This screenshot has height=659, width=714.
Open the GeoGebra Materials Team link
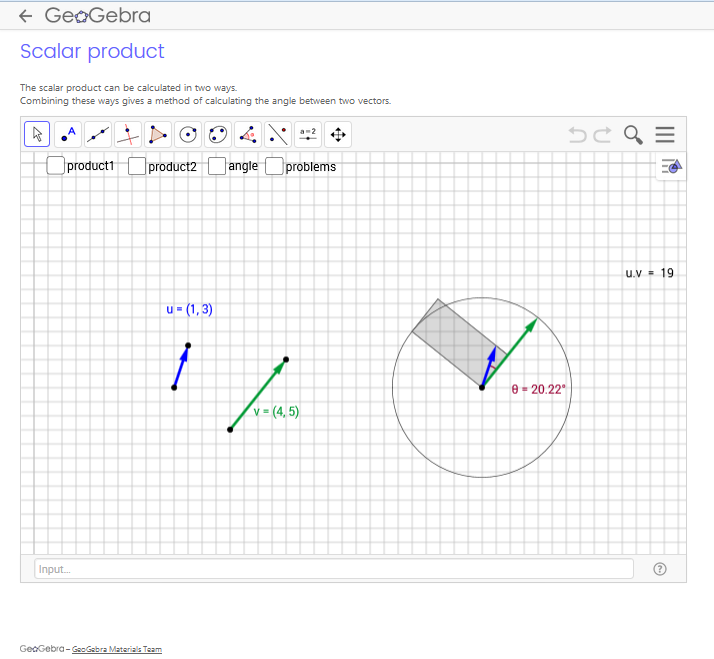[117, 649]
